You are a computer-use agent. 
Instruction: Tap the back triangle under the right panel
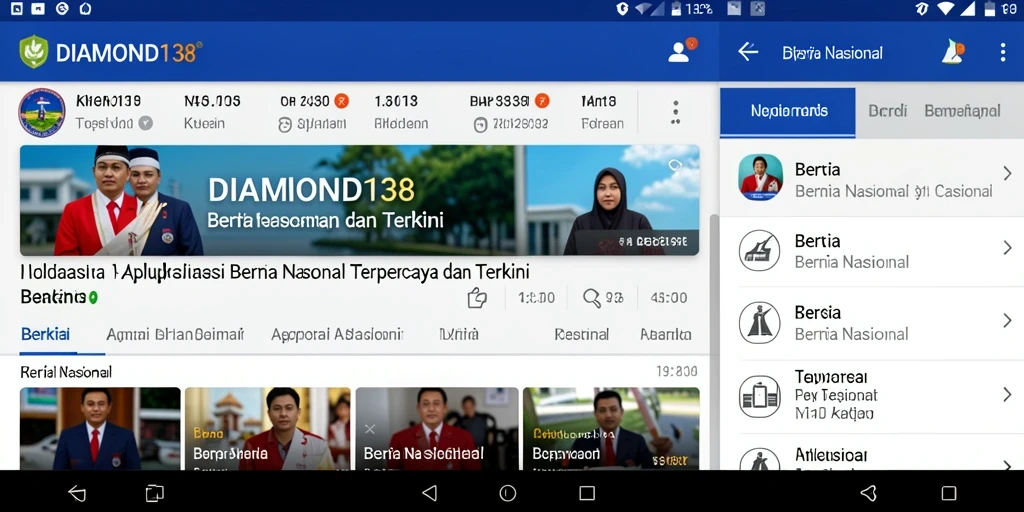[869, 493]
